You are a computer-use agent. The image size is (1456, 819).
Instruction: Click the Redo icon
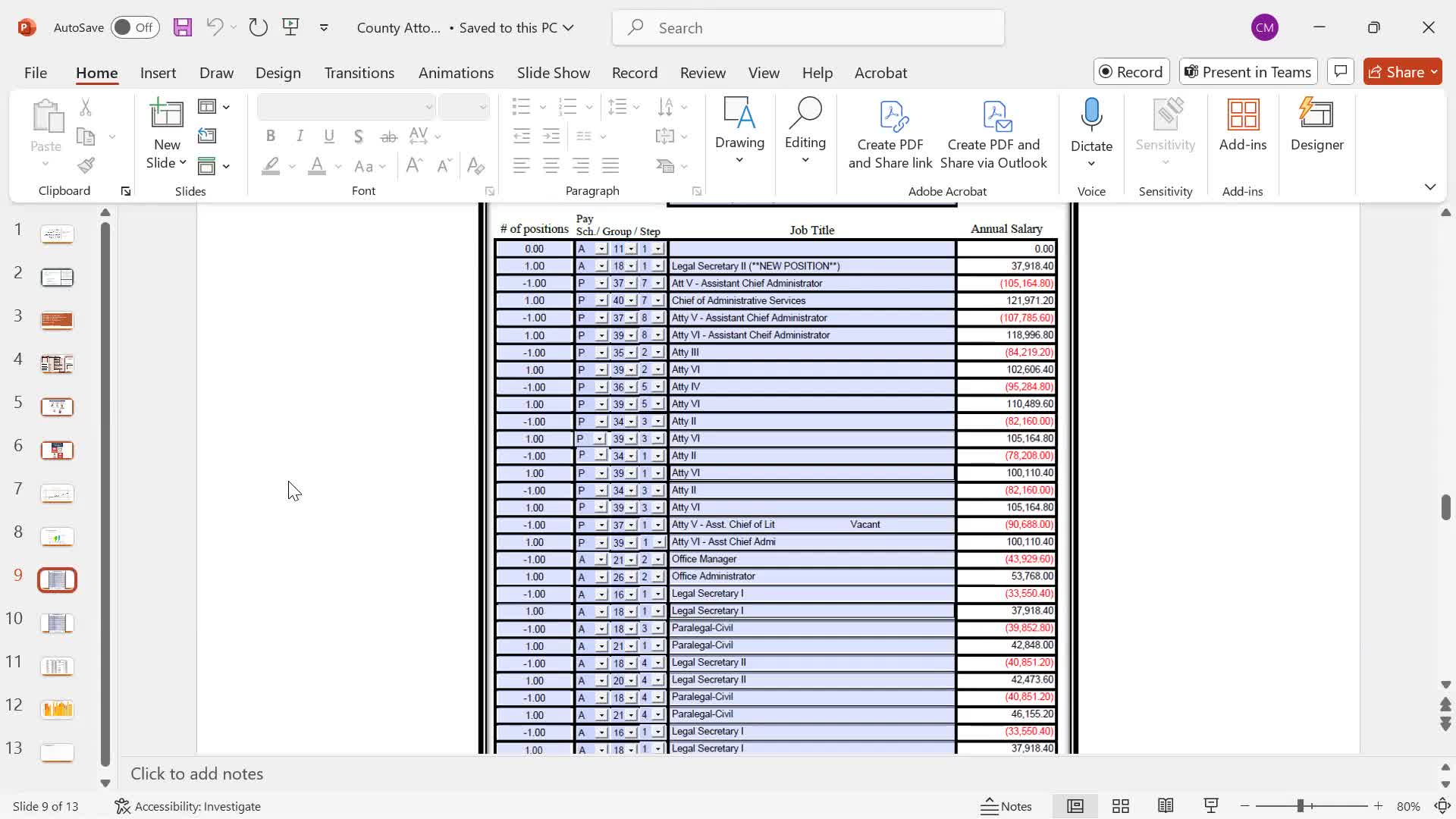click(259, 27)
